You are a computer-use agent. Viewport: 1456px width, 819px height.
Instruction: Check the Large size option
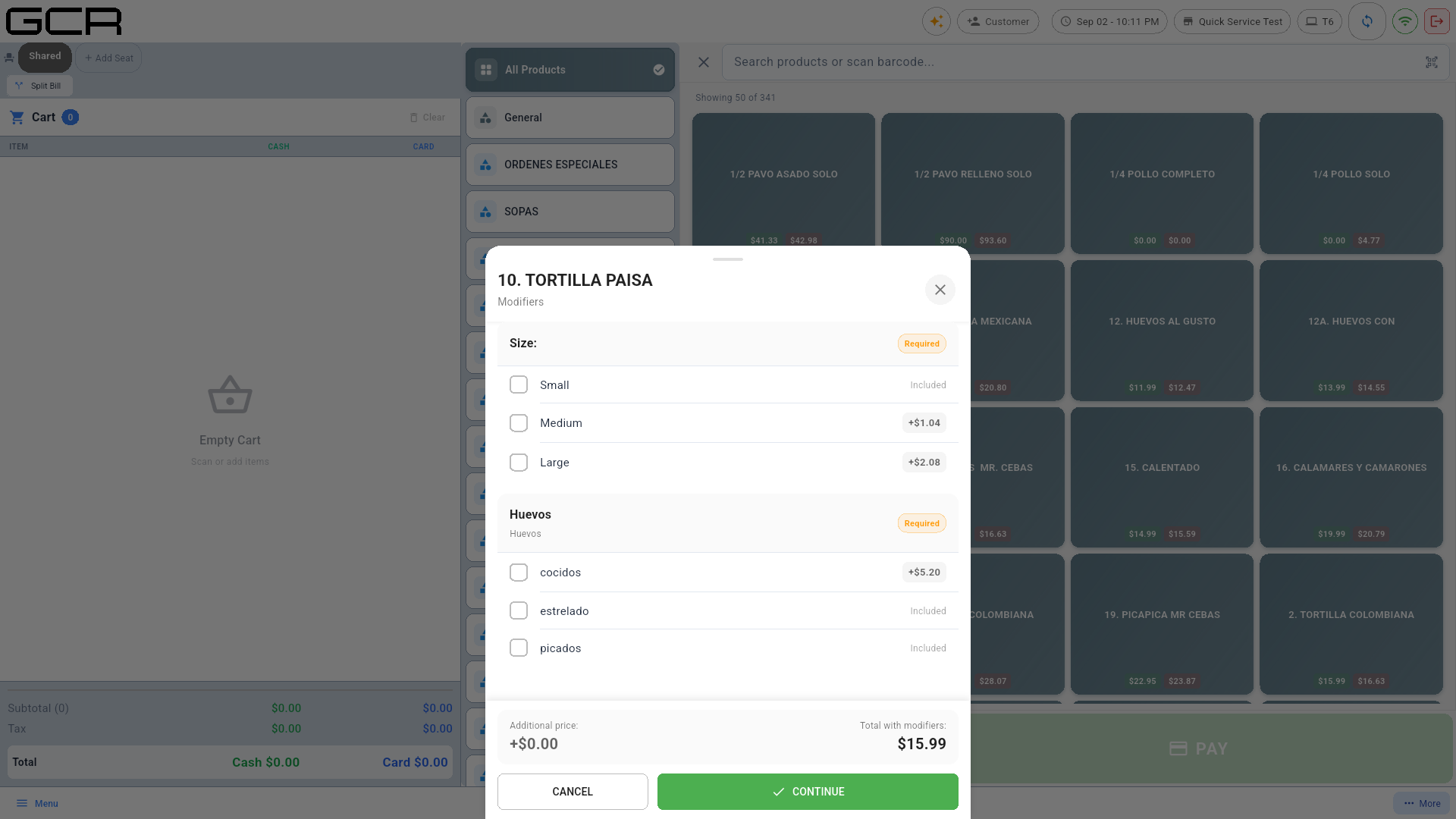coord(519,463)
